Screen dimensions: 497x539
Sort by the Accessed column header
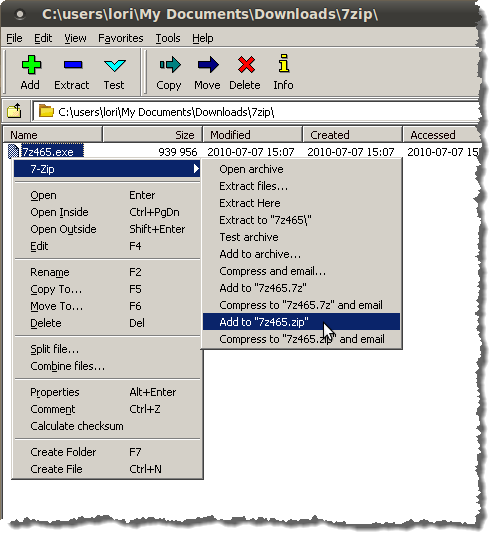pyautogui.click(x=442, y=135)
